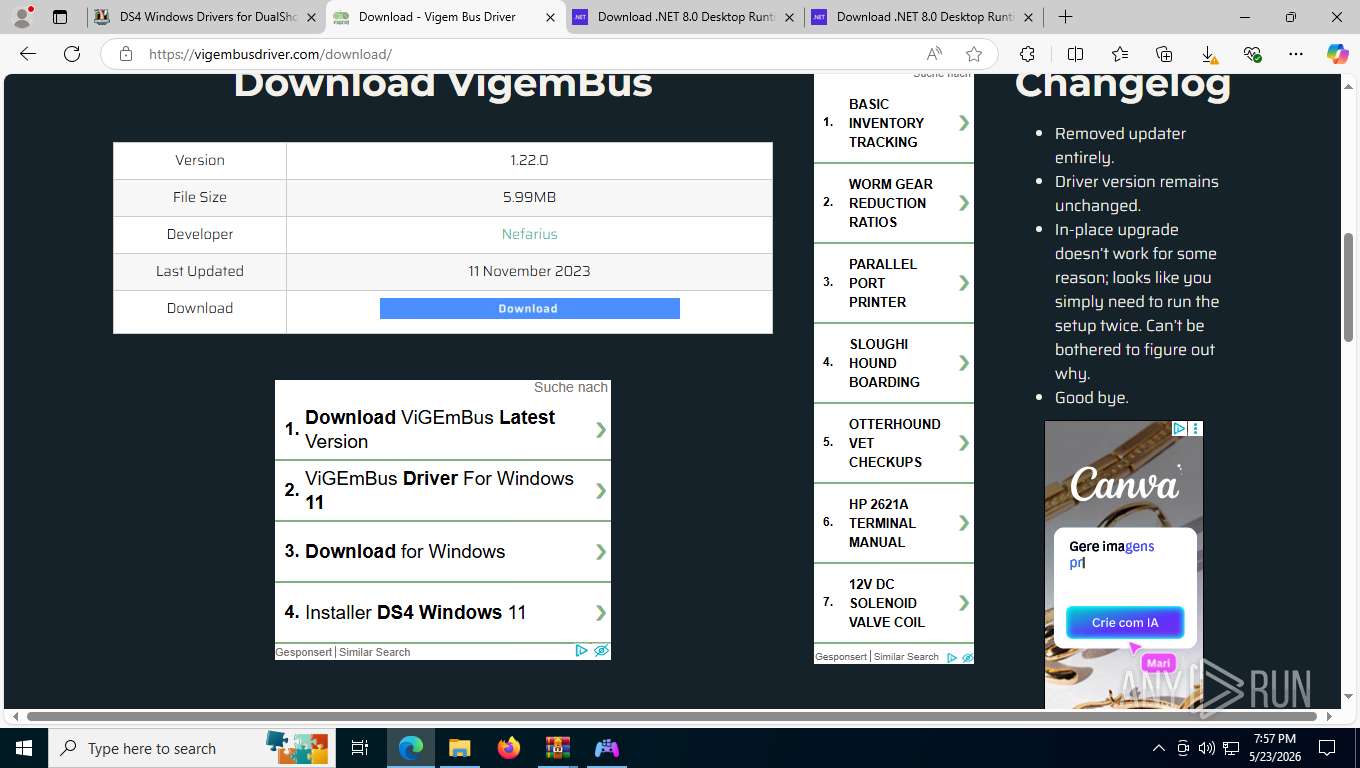View site information lock icon
This screenshot has width=1360, height=768.
tap(126, 54)
